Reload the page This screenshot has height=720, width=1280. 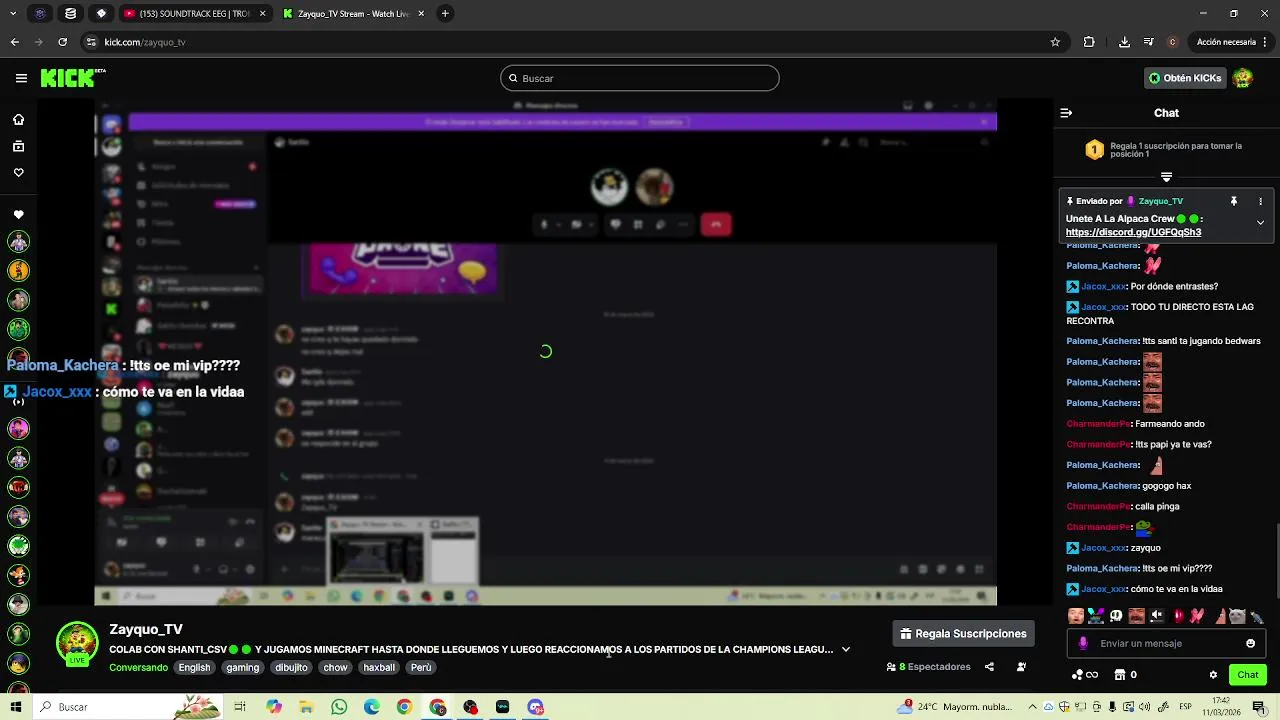coord(62,42)
